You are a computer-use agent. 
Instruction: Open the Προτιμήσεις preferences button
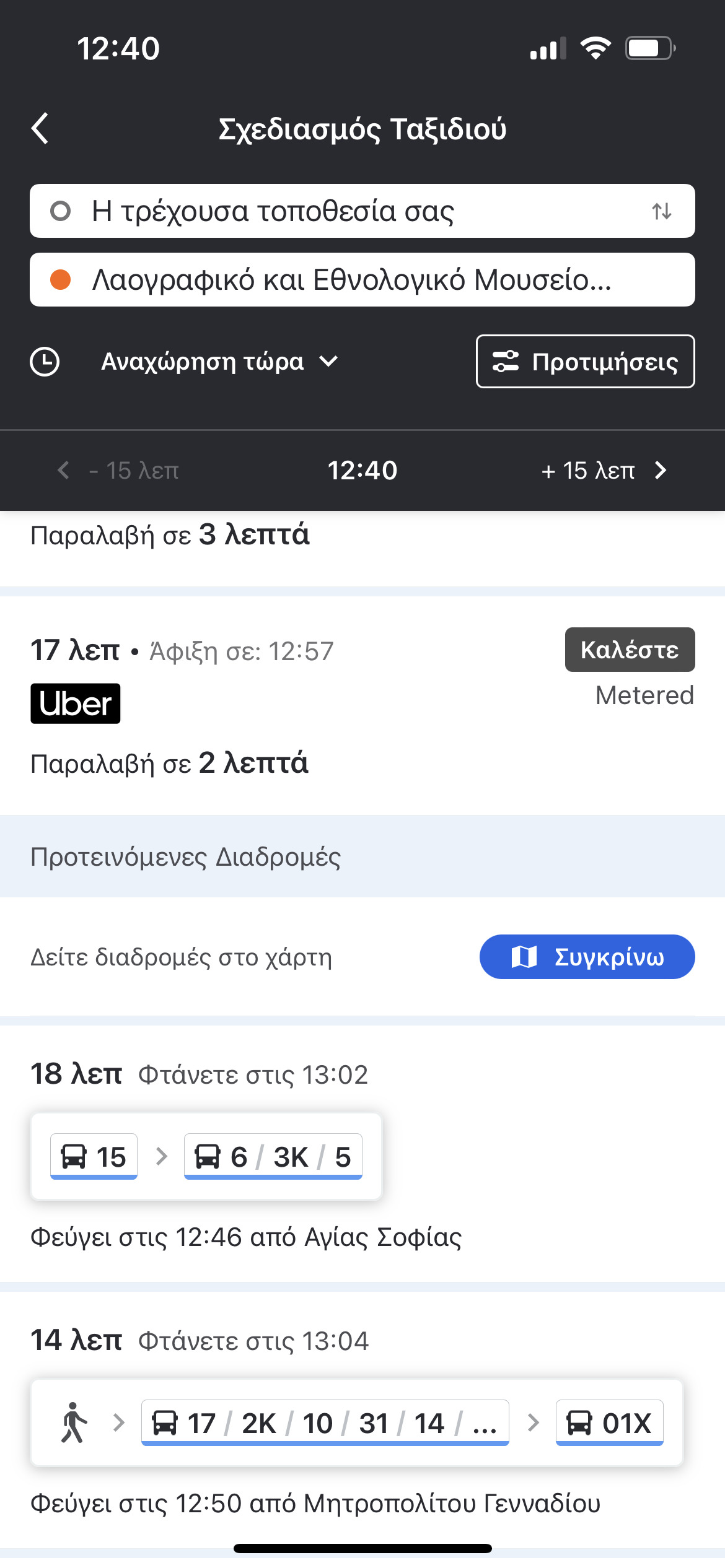tap(585, 362)
